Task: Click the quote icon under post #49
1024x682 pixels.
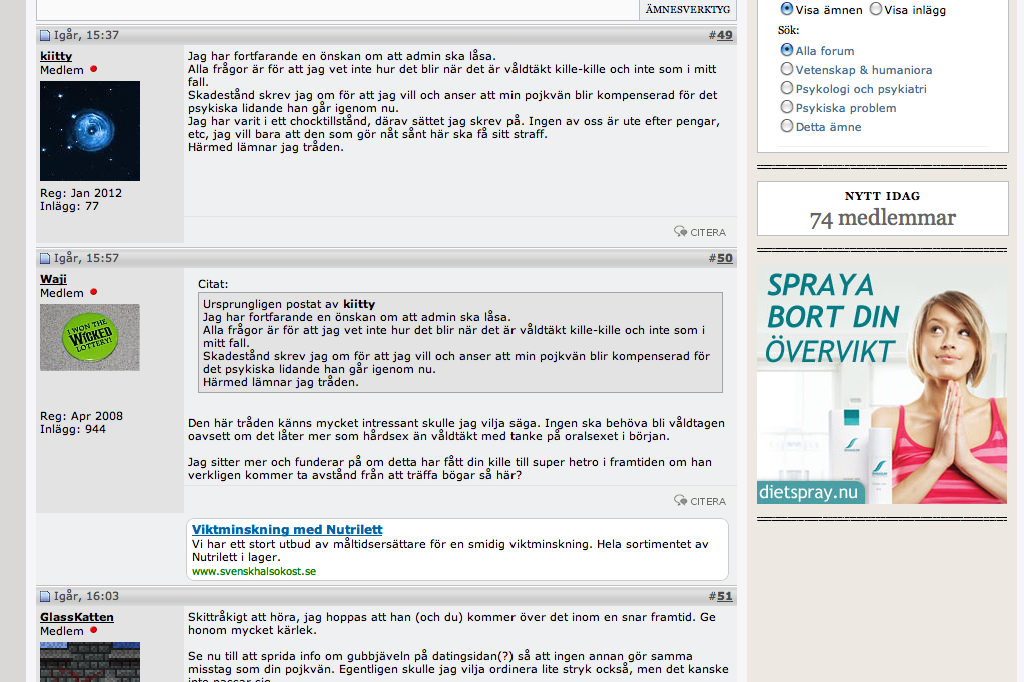Action: pos(680,231)
